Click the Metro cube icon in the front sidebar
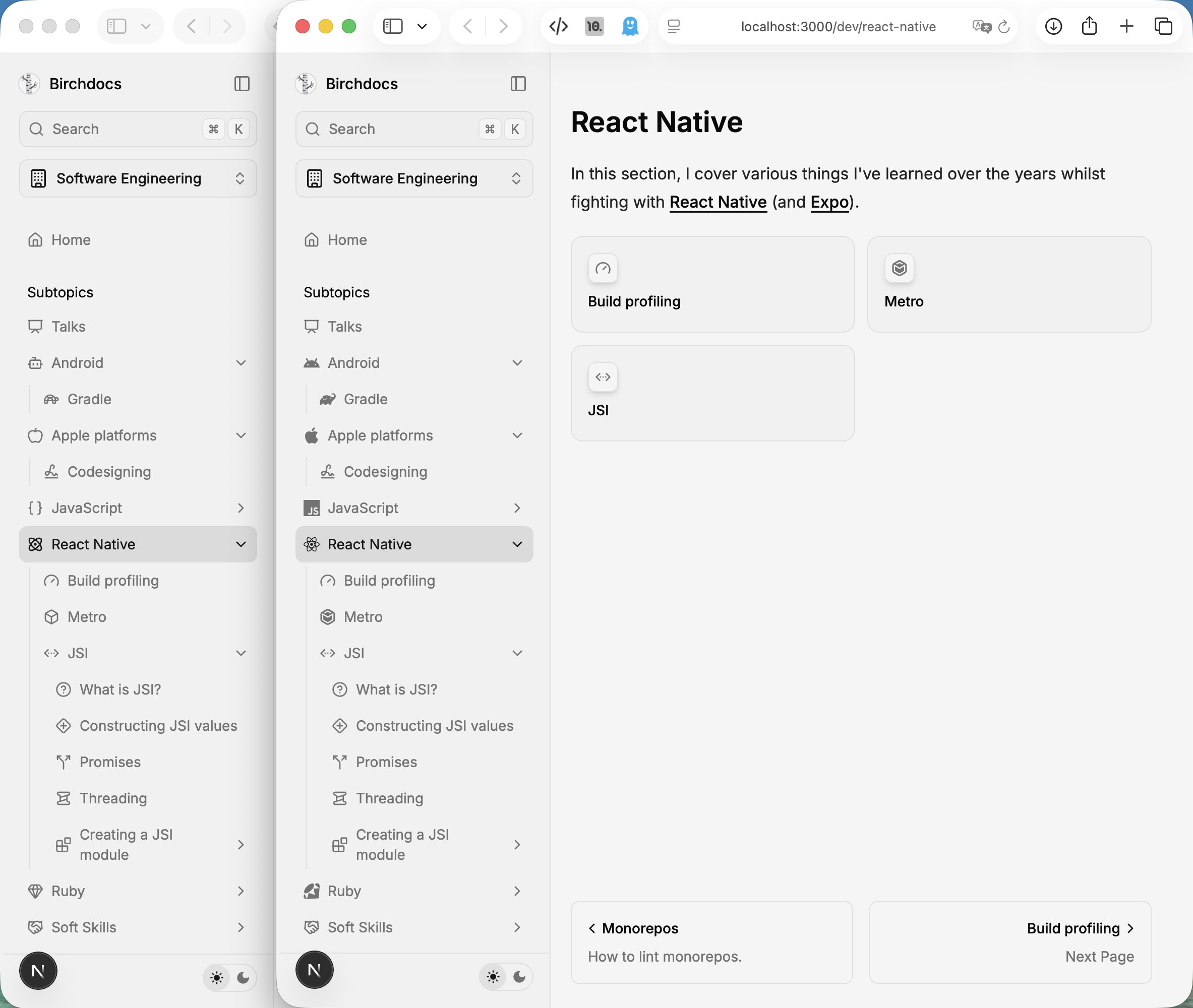 (x=328, y=617)
